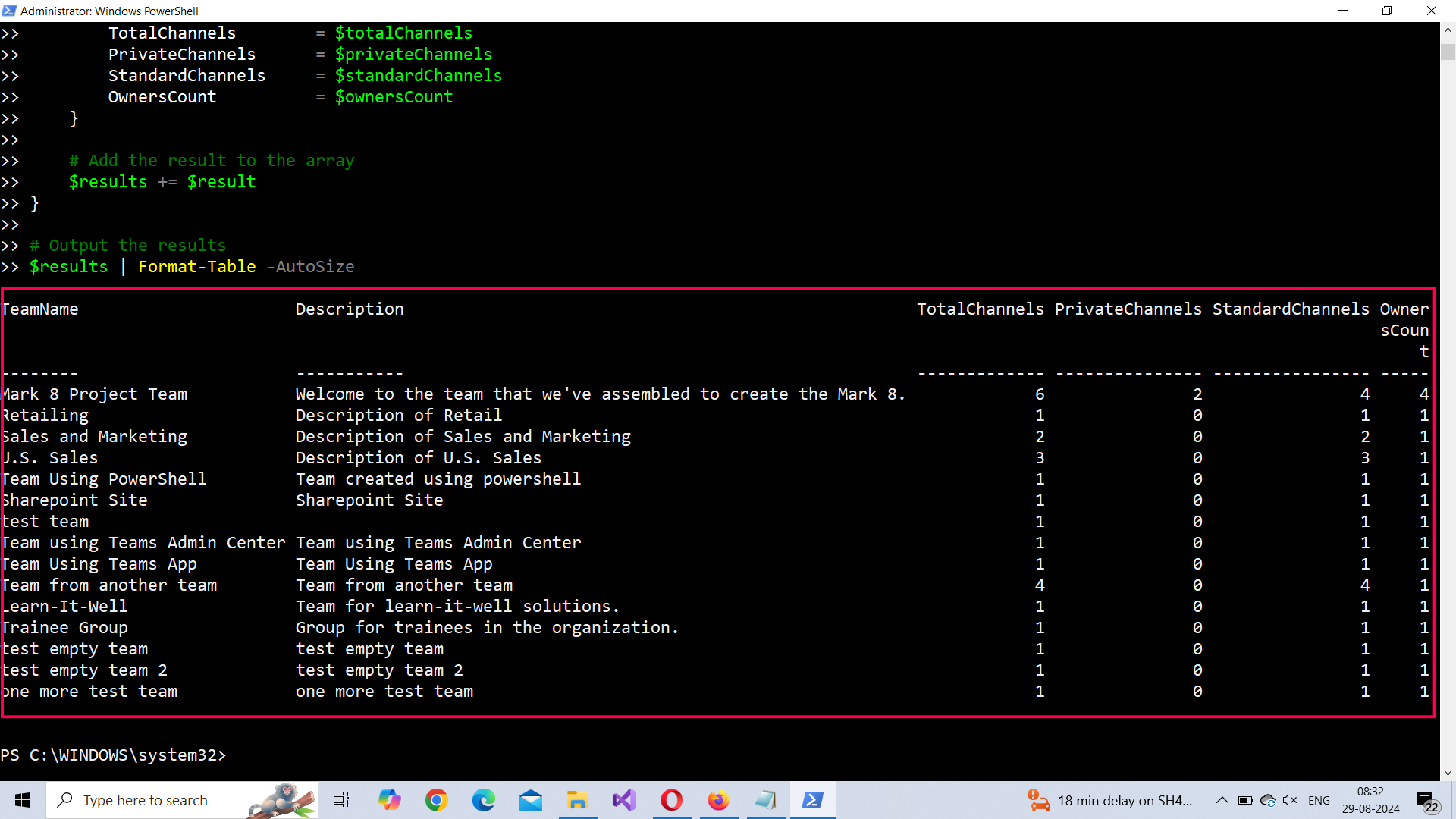Click 'Sharepoint Site' team name
Image resolution: width=1456 pixels, height=819 pixels.
click(74, 500)
